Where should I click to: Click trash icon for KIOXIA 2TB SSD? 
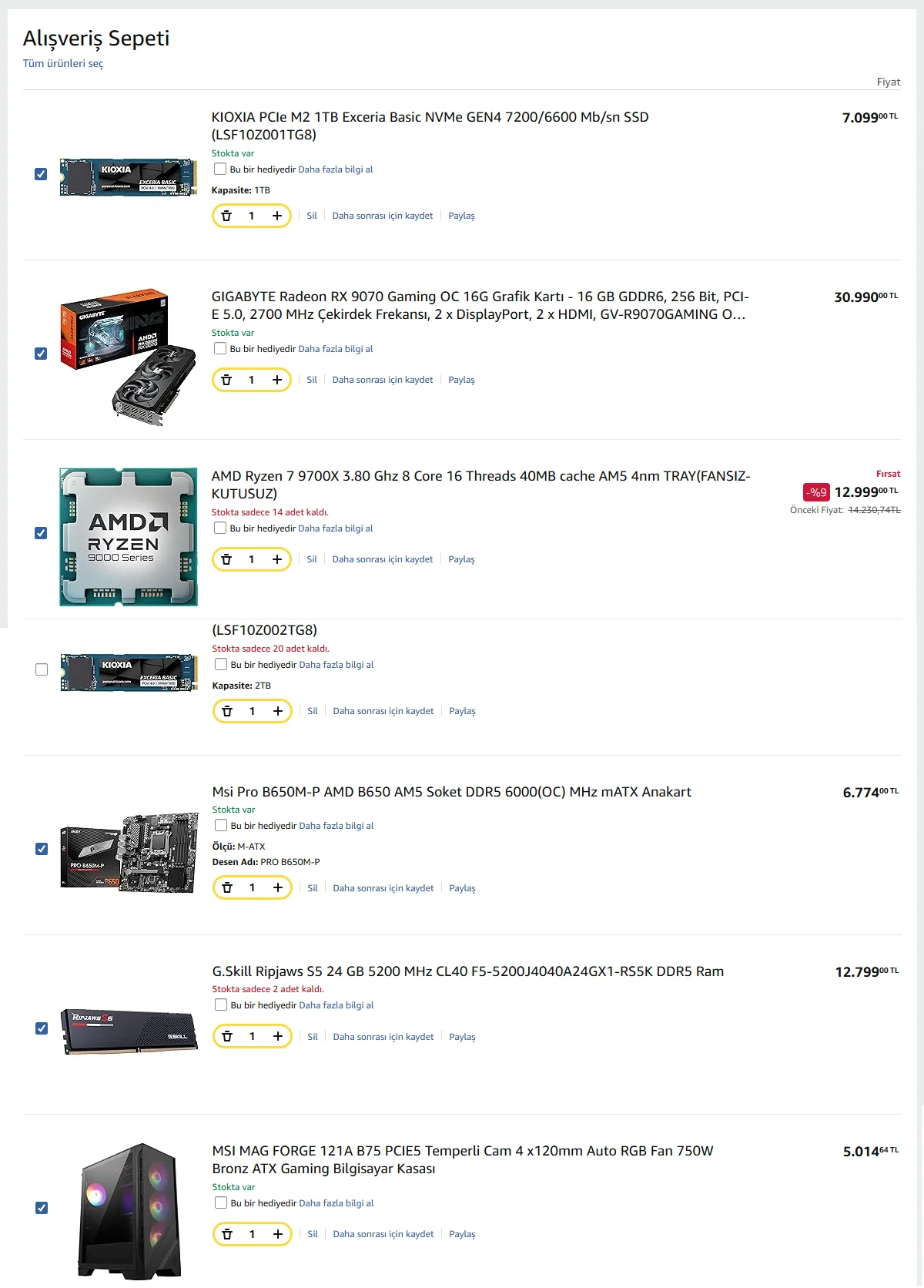(227, 711)
